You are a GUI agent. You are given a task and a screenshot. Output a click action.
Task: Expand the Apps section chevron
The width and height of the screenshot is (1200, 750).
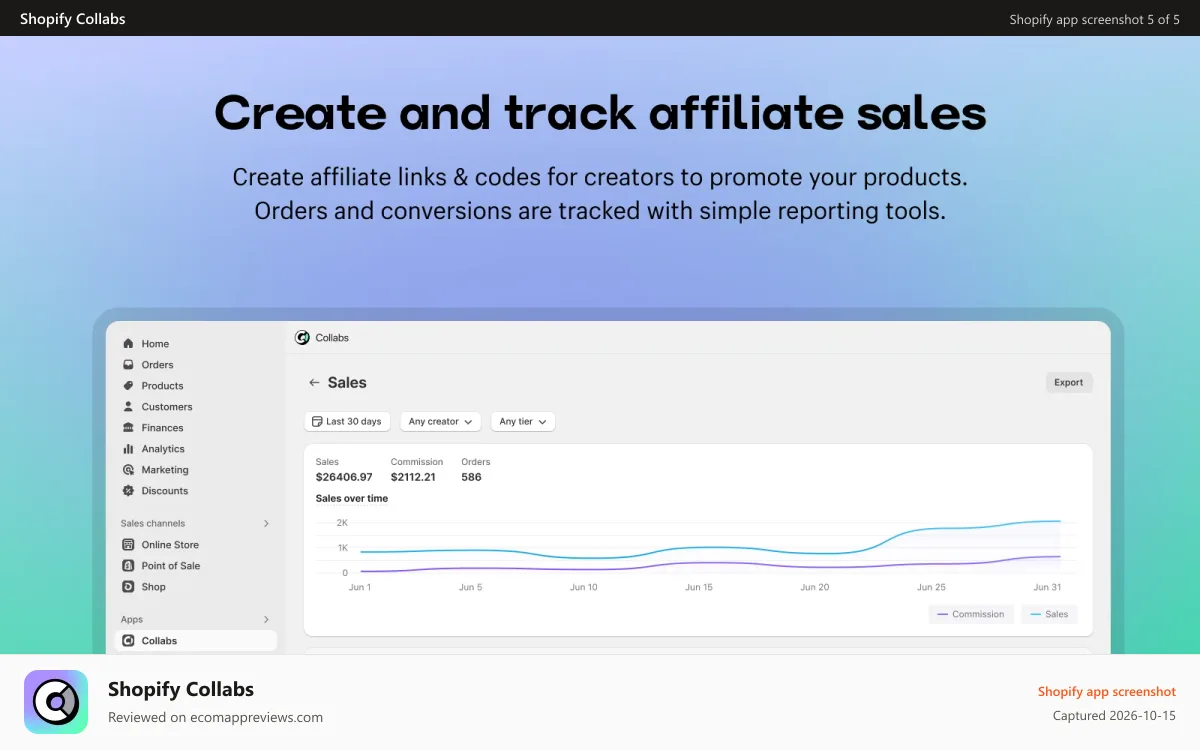(x=266, y=620)
